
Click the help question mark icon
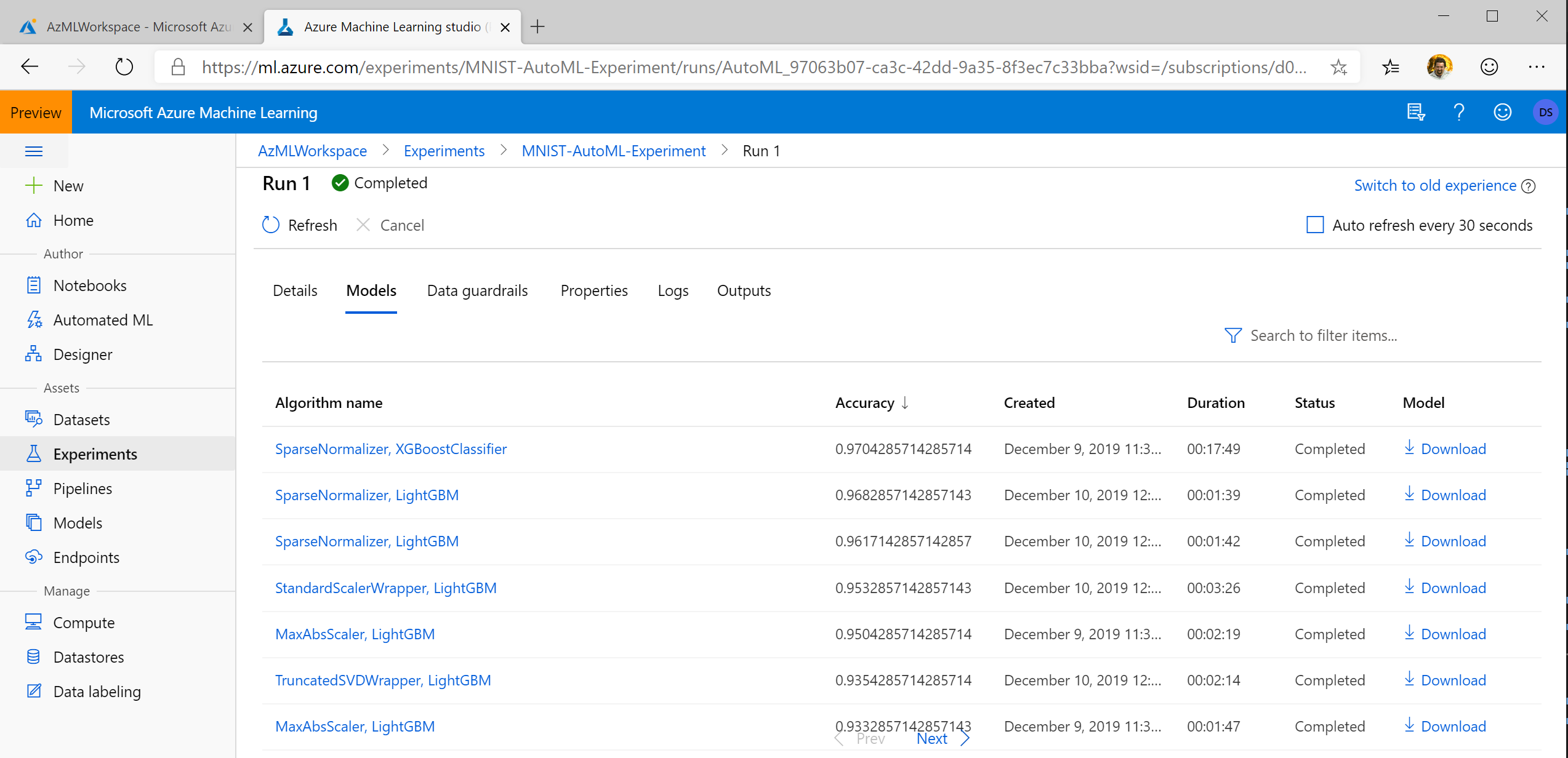click(1458, 113)
